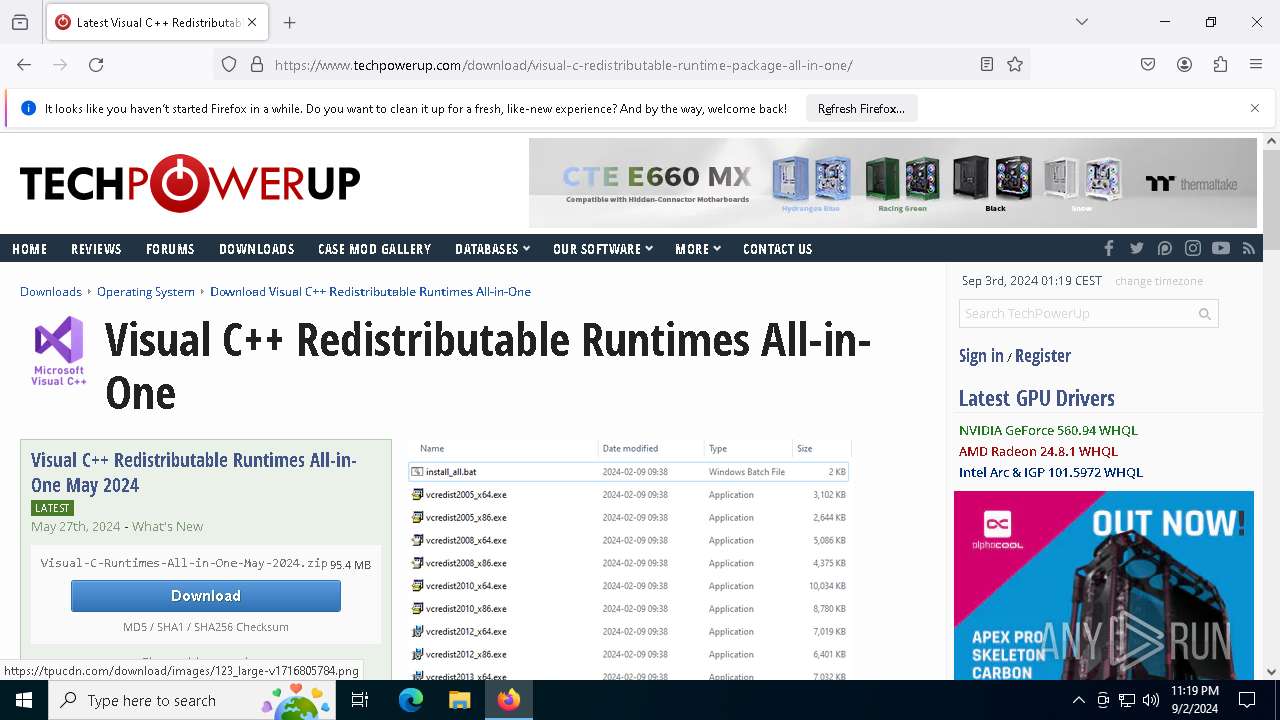Expand the DATABASES dropdown menu
This screenshot has width=1280, height=720.
492,249
